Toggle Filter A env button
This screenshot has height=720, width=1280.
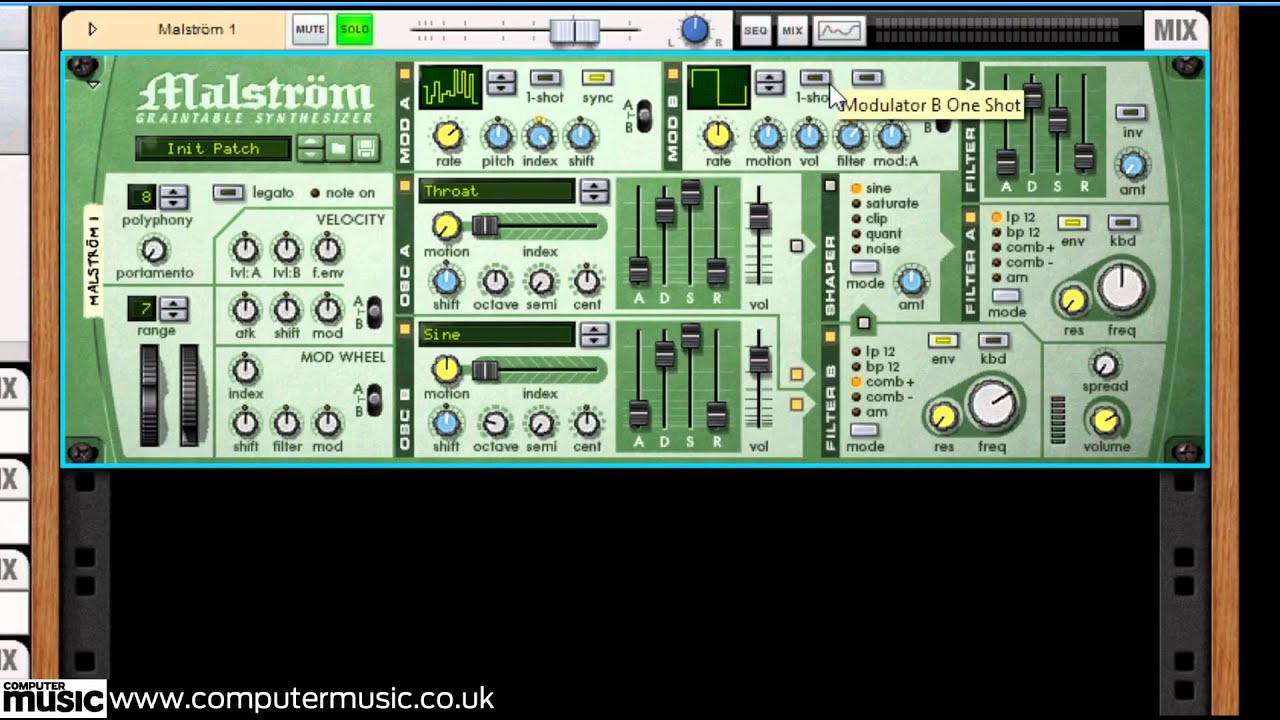(x=1073, y=222)
